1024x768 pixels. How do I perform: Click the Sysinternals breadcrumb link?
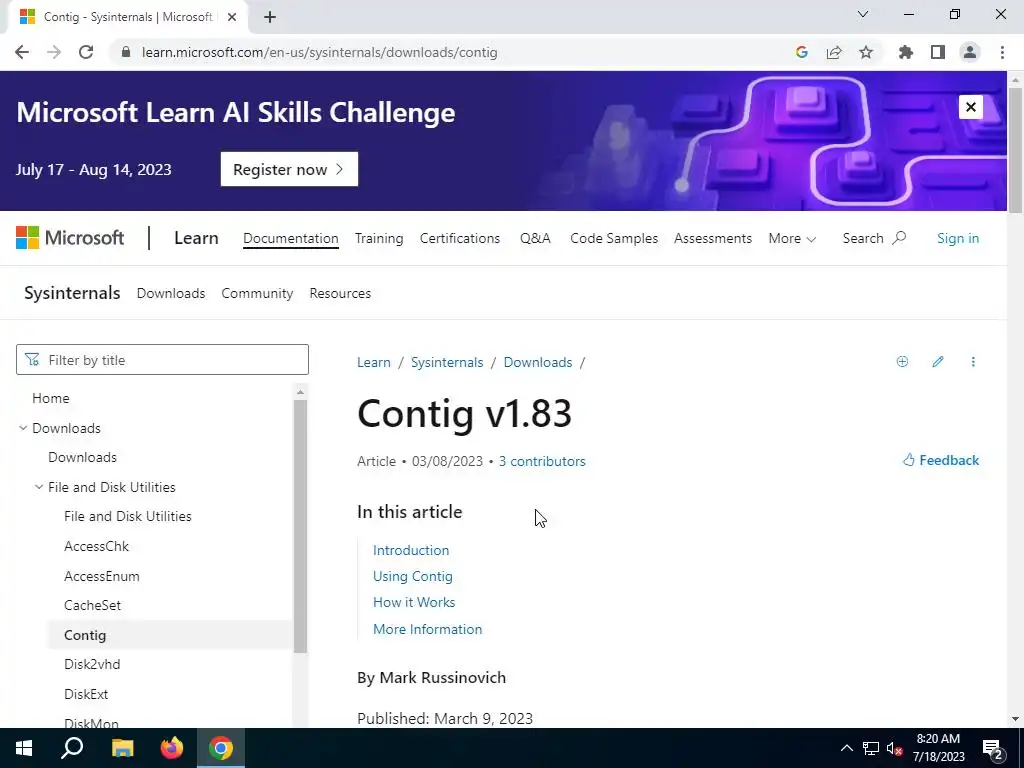coord(447,362)
